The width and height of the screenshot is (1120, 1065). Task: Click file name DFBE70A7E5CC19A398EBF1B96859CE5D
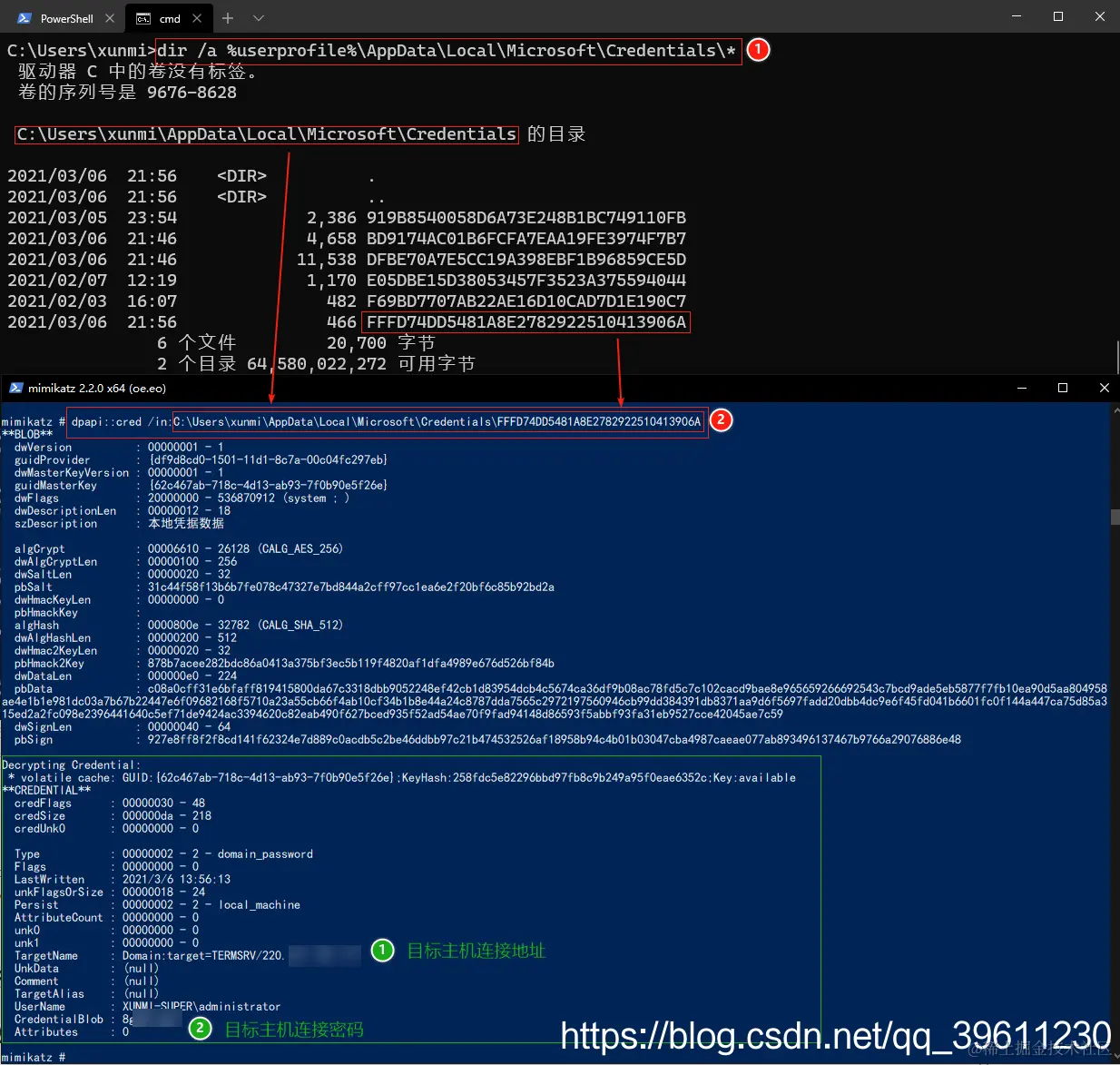click(526, 260)
